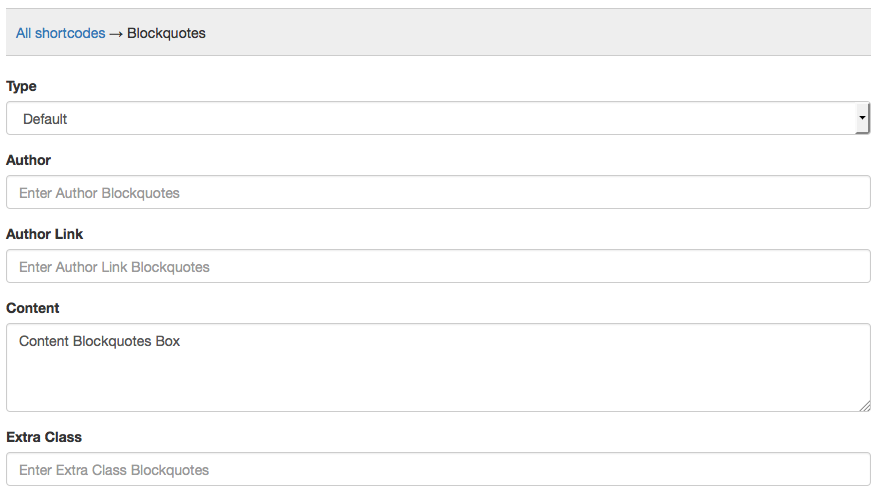Click the Extra Class field label
This screenshot has height=499, width=878.
[x=44, y=437]
